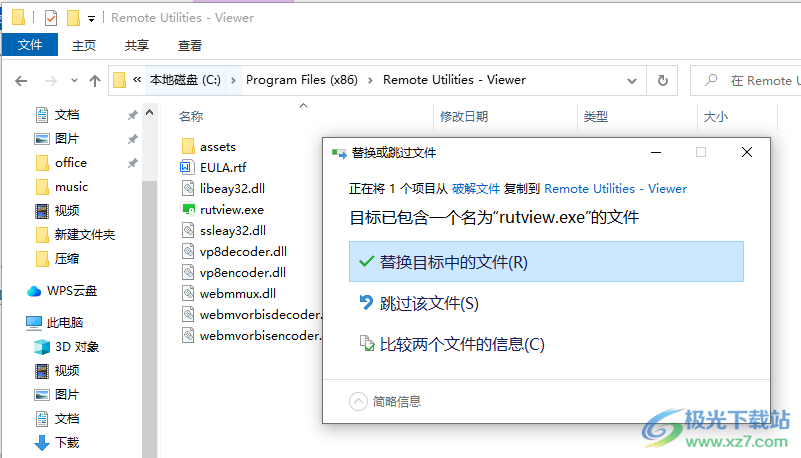Open the 压缩 folder in sidebar
Image resolution: width=801 pixels, height=458 pixels.
[66, 259]
